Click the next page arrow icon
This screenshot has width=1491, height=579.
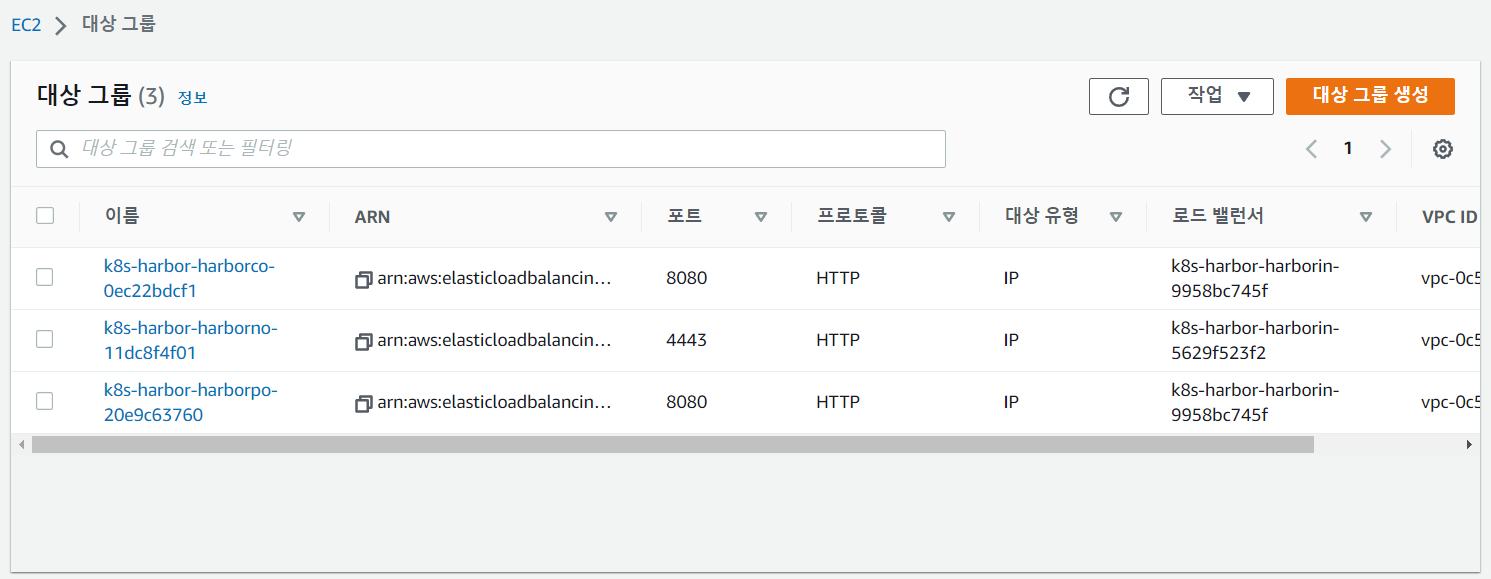[x=1385, y=149]
